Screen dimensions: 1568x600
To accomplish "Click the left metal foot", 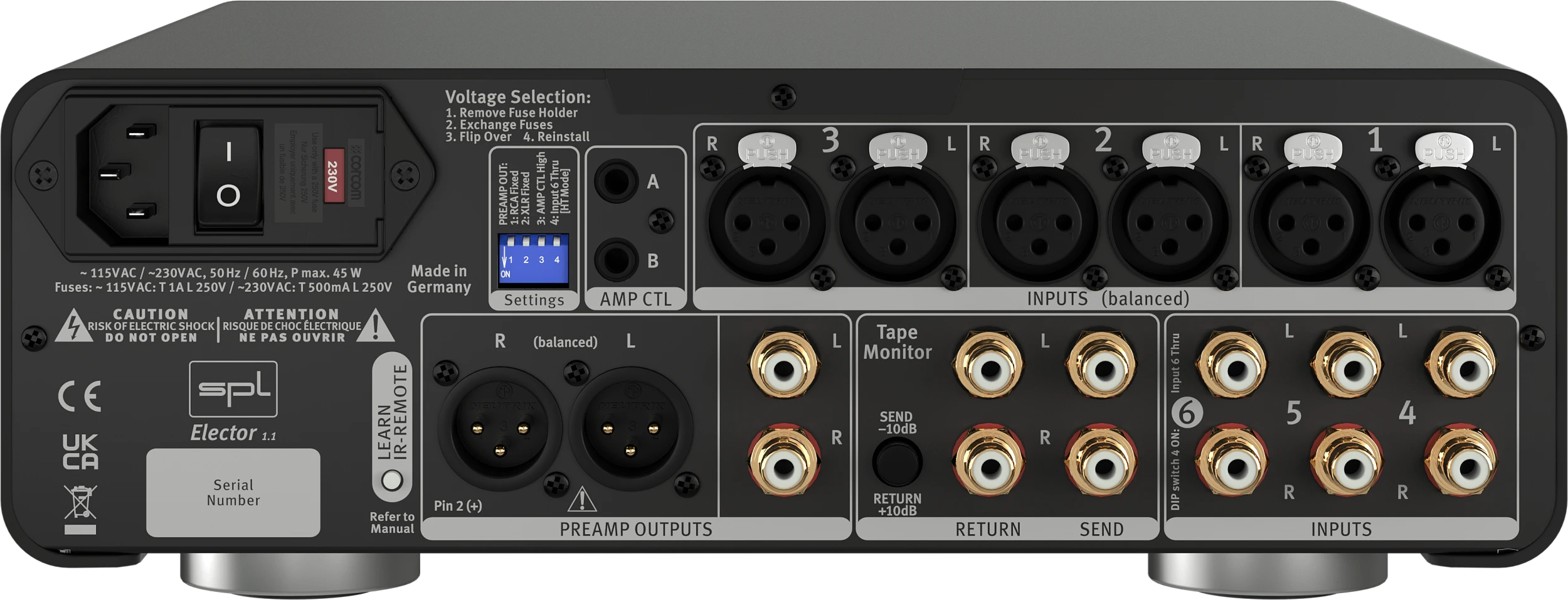I will pos(300,575).
